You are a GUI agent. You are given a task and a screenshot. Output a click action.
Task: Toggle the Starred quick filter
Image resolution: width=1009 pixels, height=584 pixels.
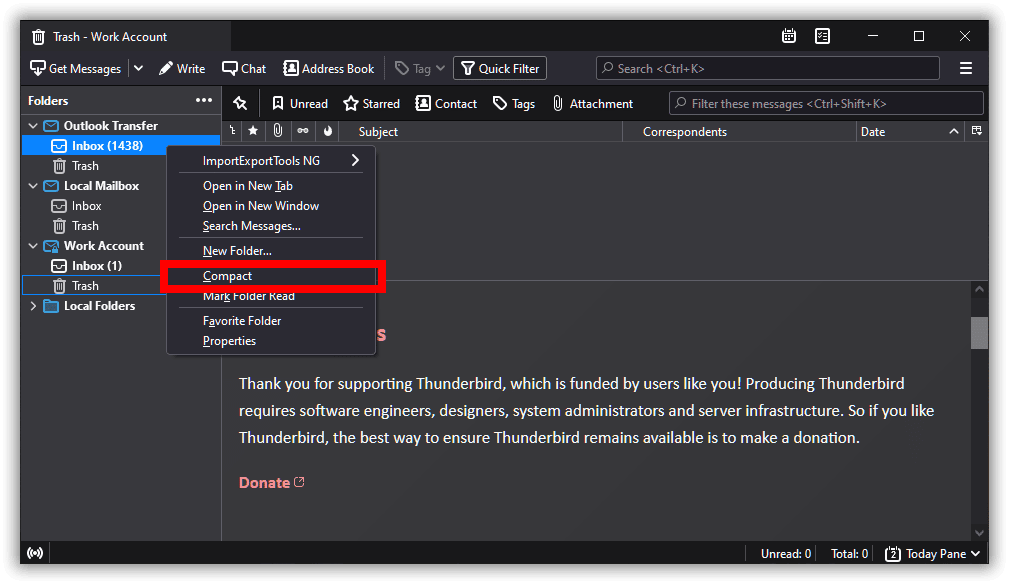point(371,103)
